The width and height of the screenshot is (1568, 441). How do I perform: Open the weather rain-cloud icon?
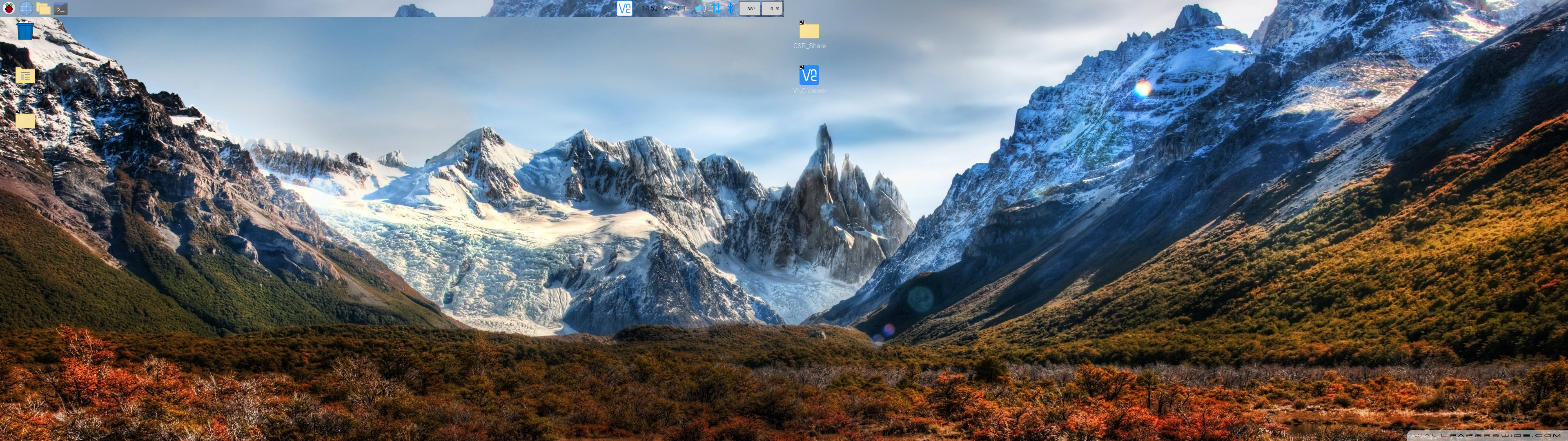coord(666,9)
